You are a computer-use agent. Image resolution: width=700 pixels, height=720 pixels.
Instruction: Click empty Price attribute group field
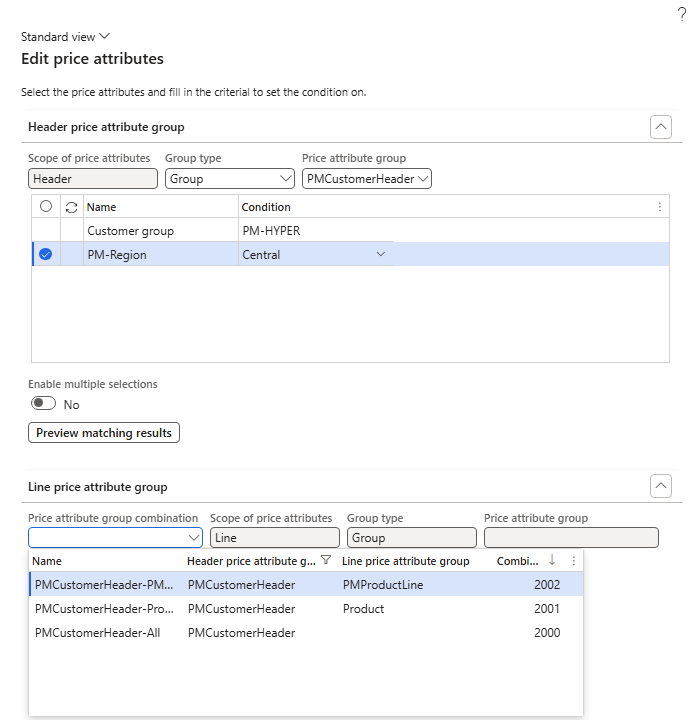pos(571,538)
